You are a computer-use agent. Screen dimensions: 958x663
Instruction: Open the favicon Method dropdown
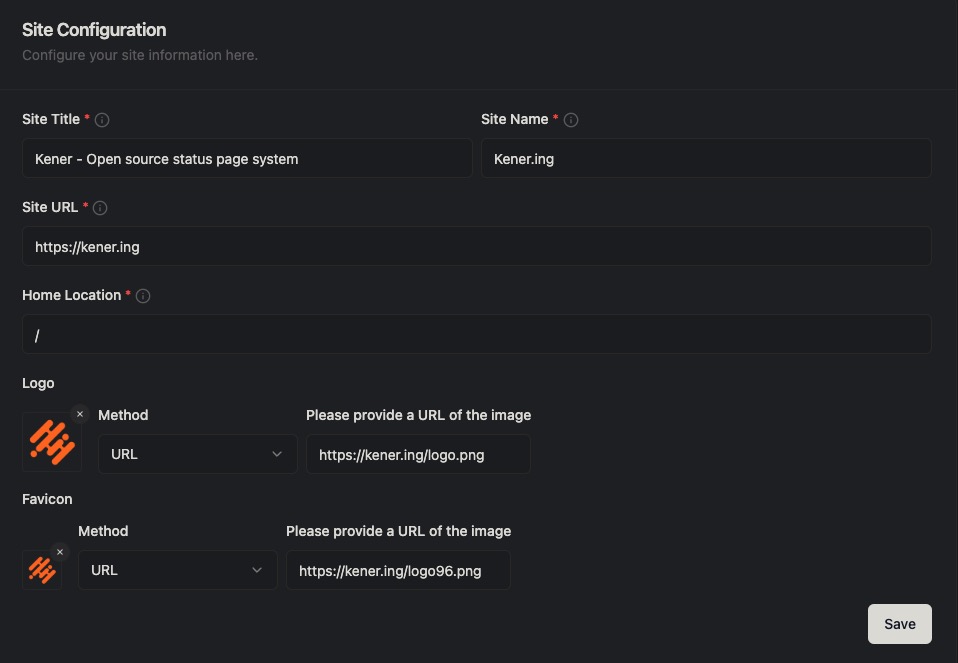[x=177, y=570]
